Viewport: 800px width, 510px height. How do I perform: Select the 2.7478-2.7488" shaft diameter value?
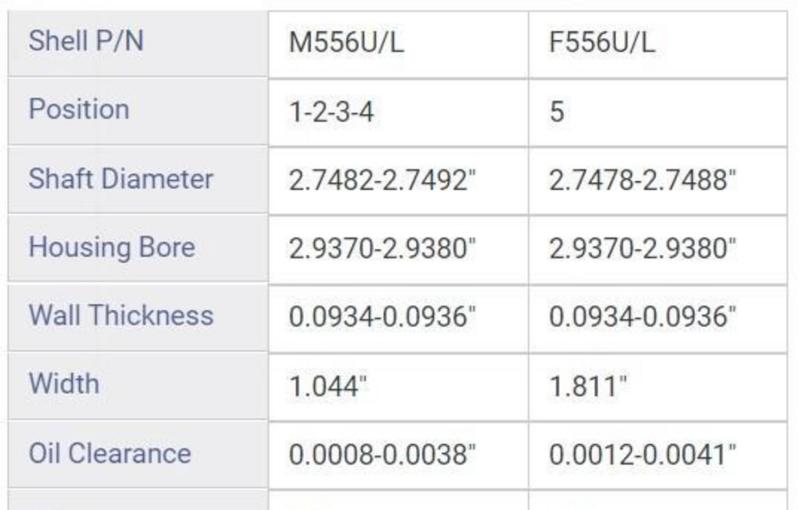[643, 181]
